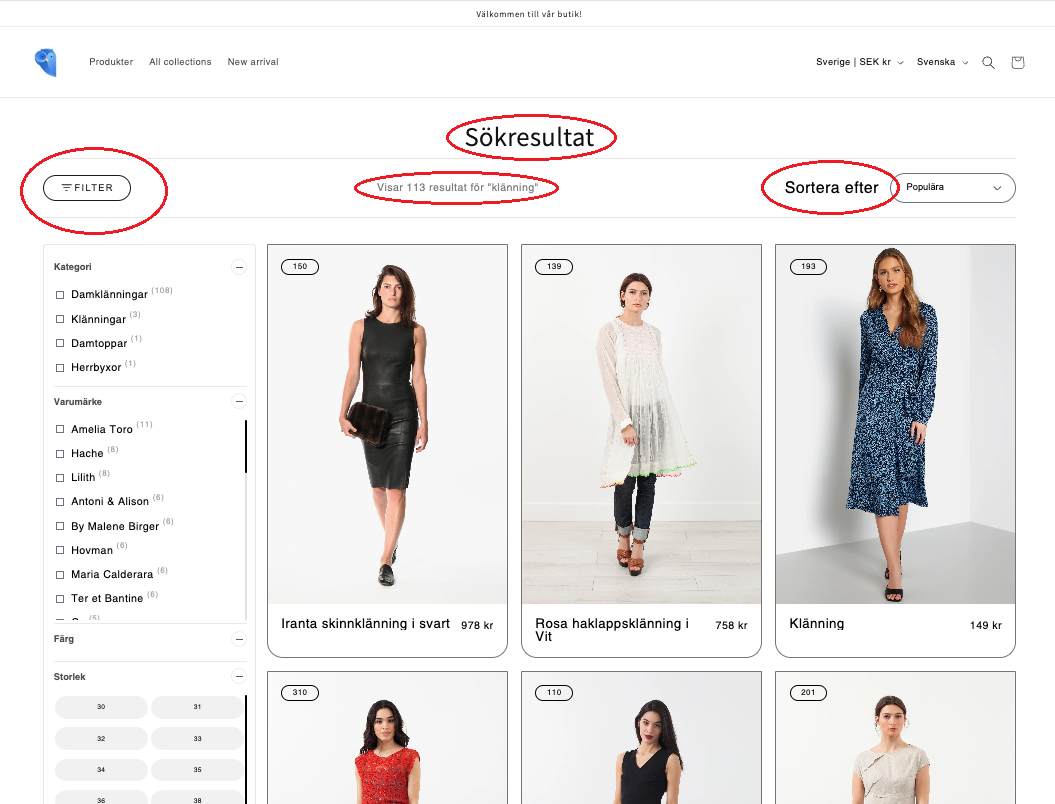Click the 310 badge on red dress
The image size is (1055, 804).
(x=300, y=693)
